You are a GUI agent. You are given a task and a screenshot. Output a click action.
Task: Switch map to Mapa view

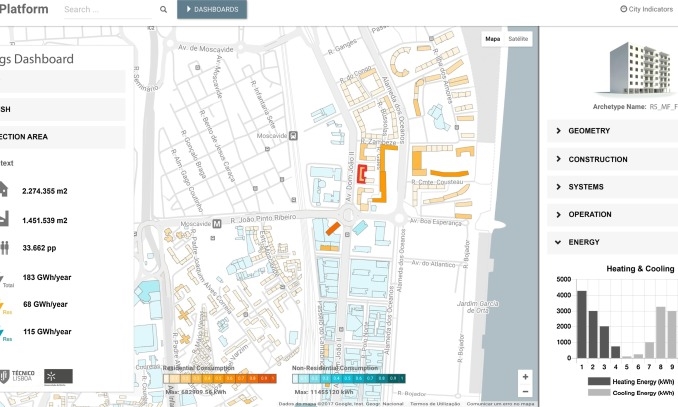pyautogui.click(x=492, y=39)
